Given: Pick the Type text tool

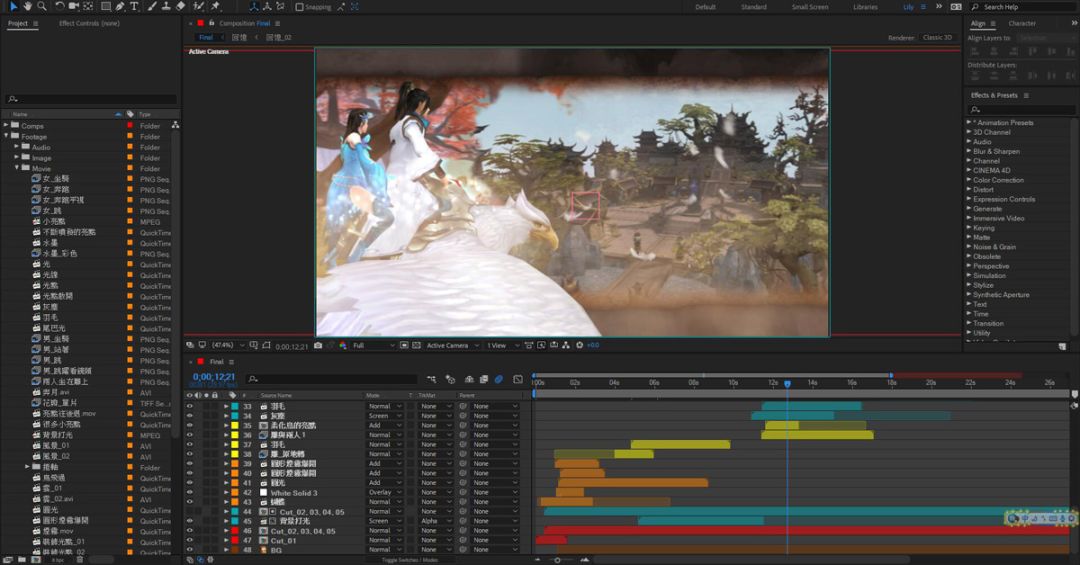Looking at the screenshot, I should [134, 6].
